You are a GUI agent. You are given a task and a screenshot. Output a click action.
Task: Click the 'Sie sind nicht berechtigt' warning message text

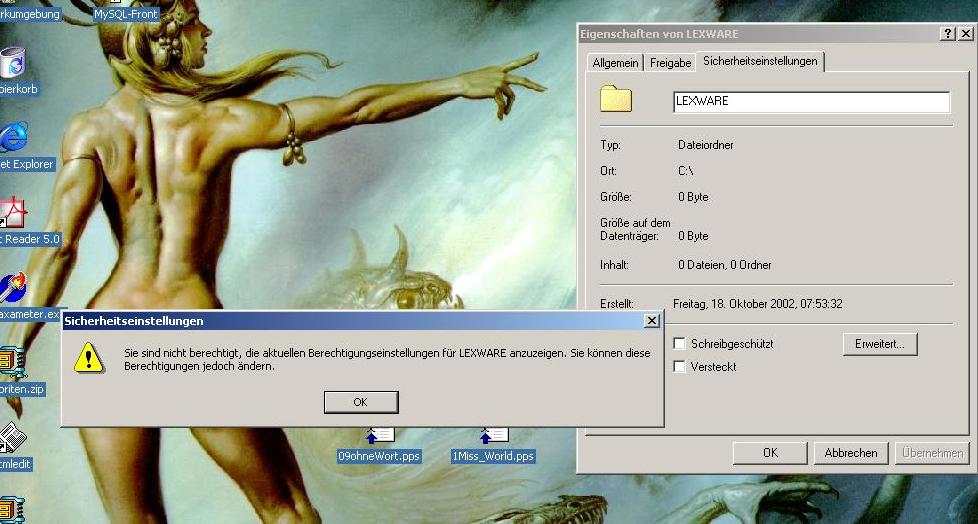(387, 360)
